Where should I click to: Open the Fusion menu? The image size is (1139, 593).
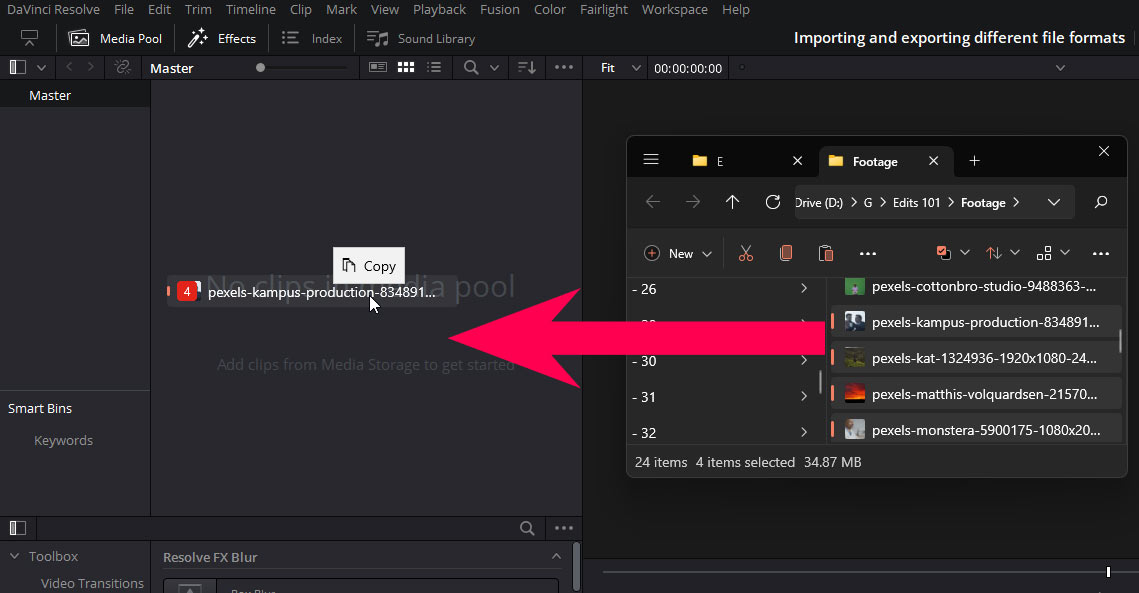[500, 9]
